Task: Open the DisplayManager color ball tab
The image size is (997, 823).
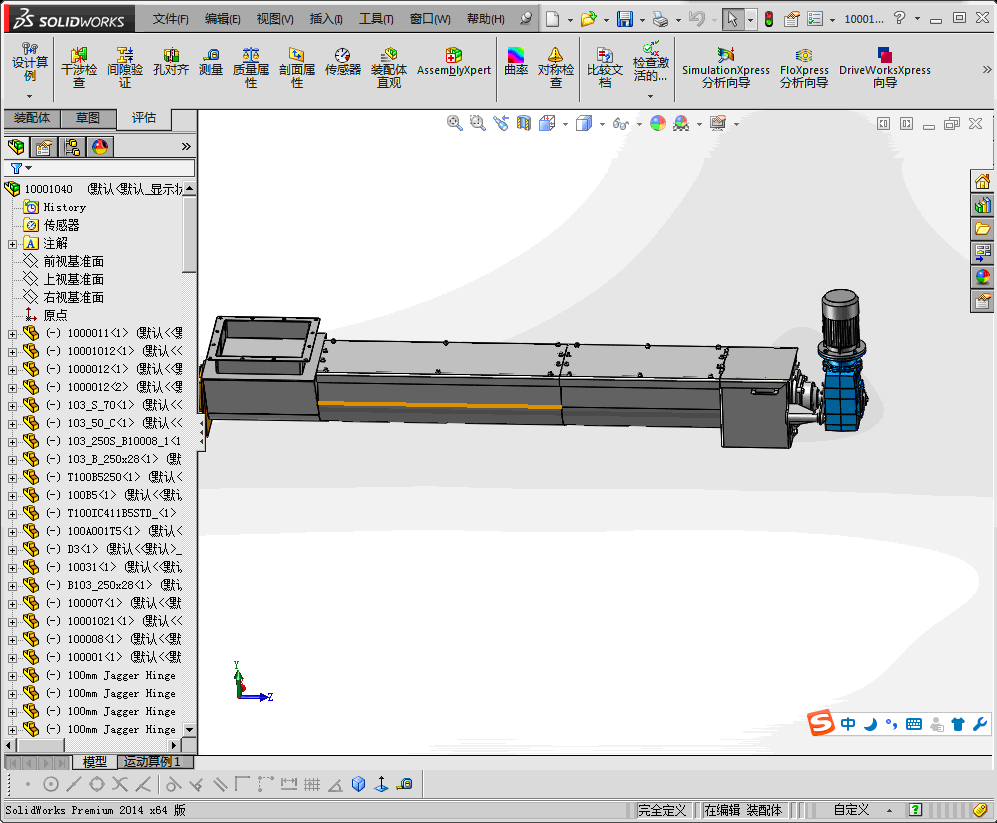Action: (x=99, y=147)
